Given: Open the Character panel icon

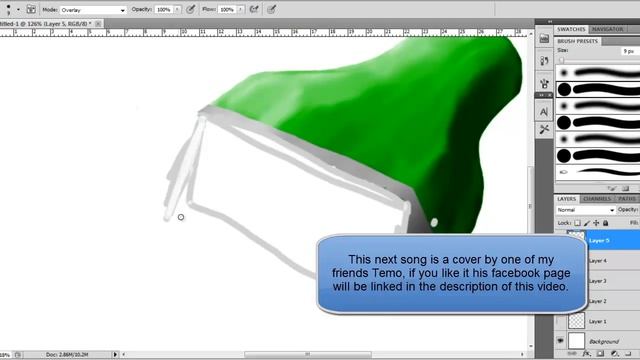Looking at the screenshot, I should point(544,111).
